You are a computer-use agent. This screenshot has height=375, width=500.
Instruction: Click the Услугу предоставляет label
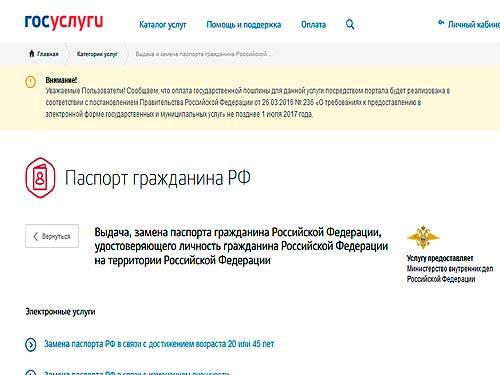click(x=440, y=258)
